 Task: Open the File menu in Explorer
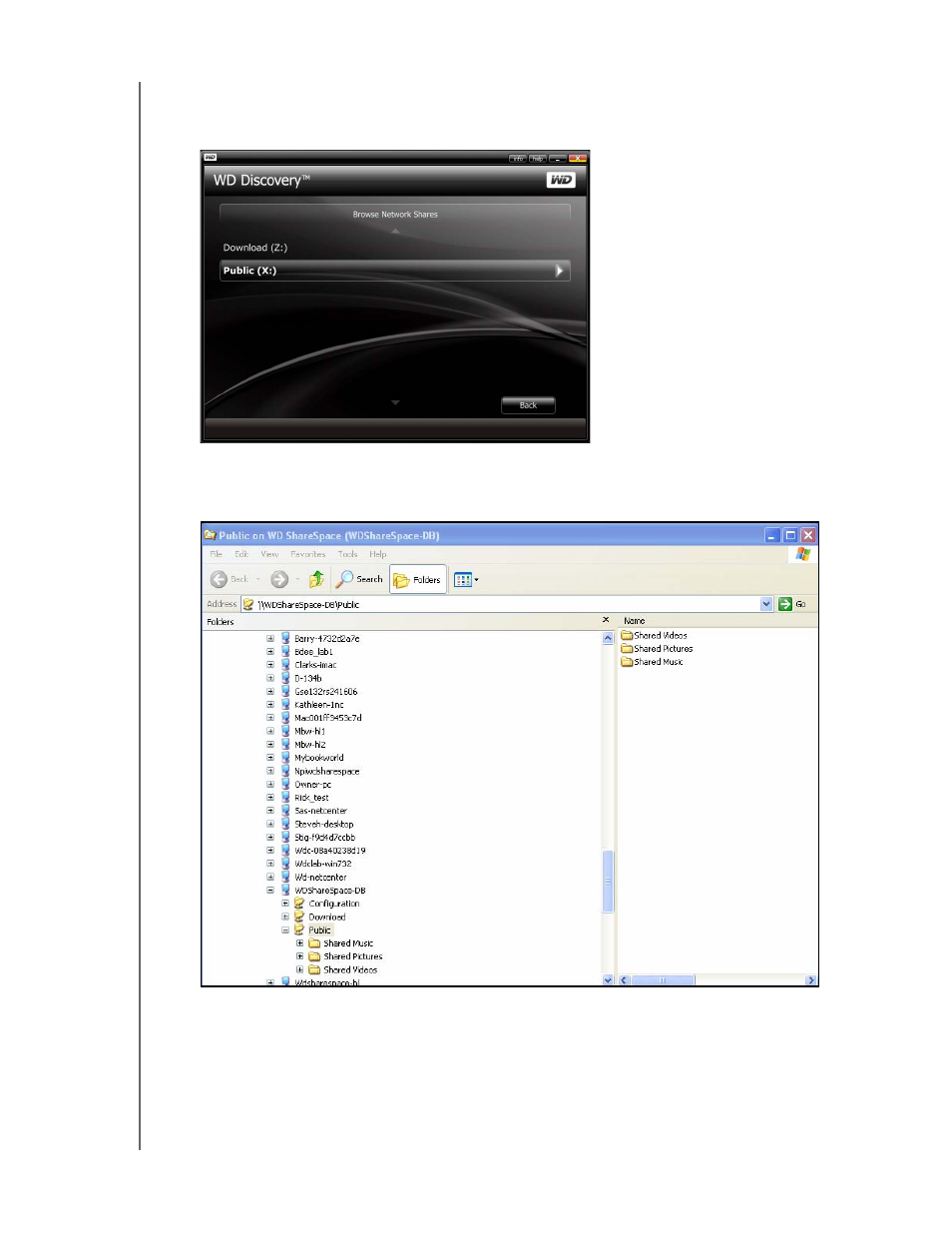click(x=216, y=554)
